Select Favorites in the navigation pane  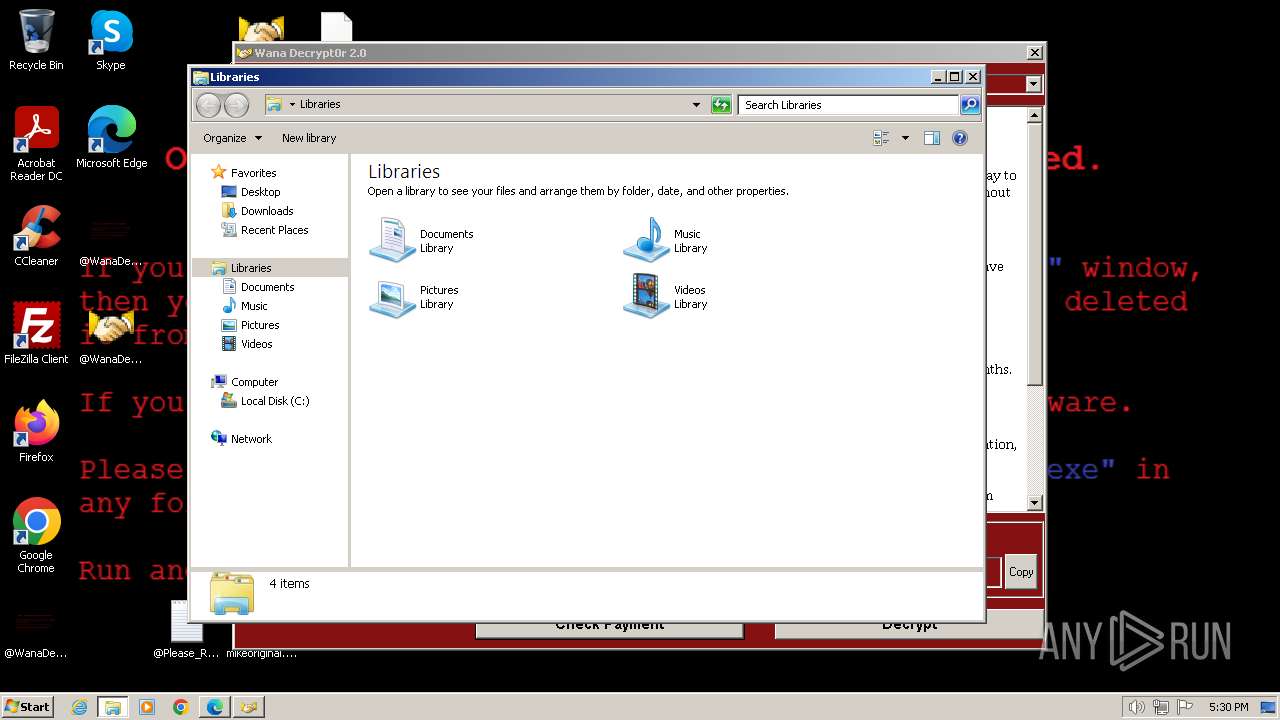point(253,173)
